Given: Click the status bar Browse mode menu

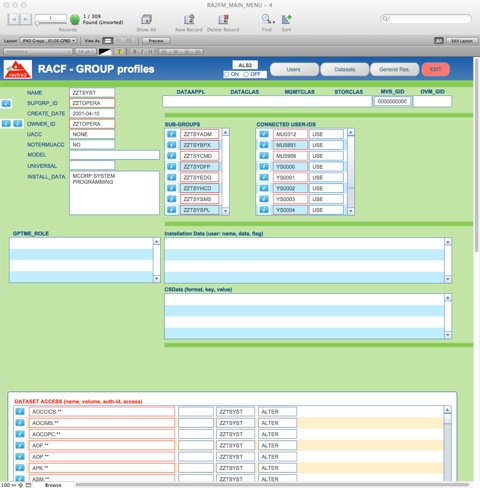Looking at the screenshot, I should [x=53, y=485].
